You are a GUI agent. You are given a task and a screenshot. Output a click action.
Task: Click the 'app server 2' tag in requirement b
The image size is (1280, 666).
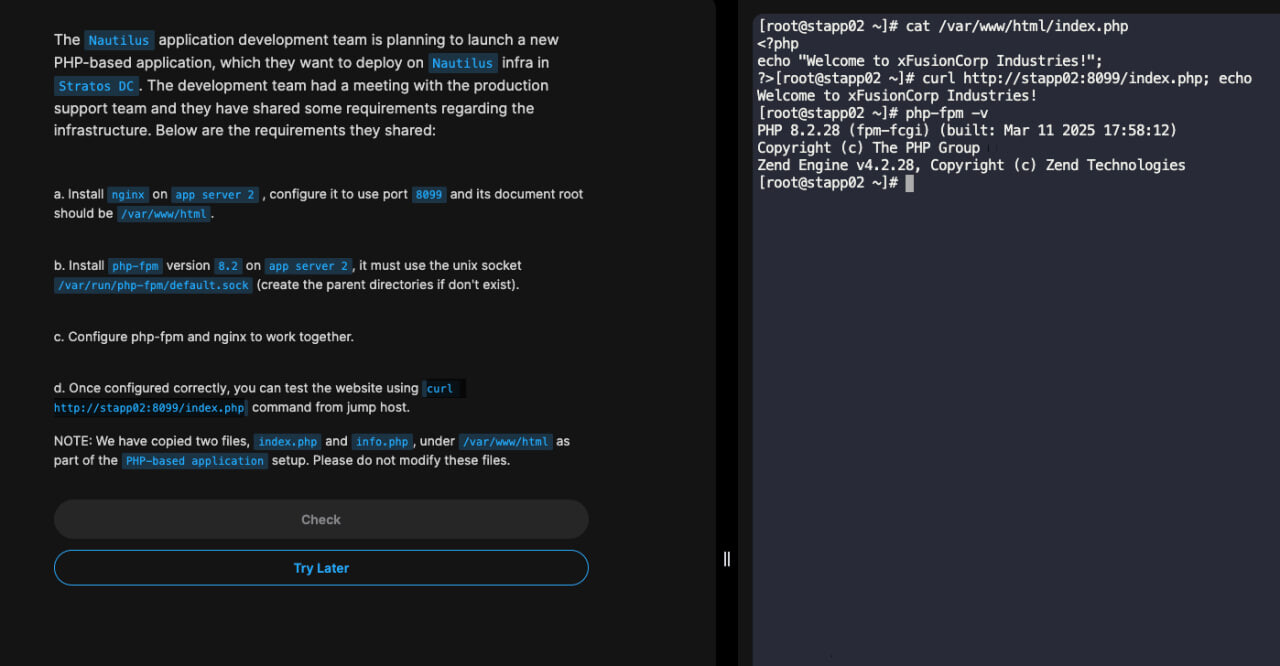tap(309, 266)
